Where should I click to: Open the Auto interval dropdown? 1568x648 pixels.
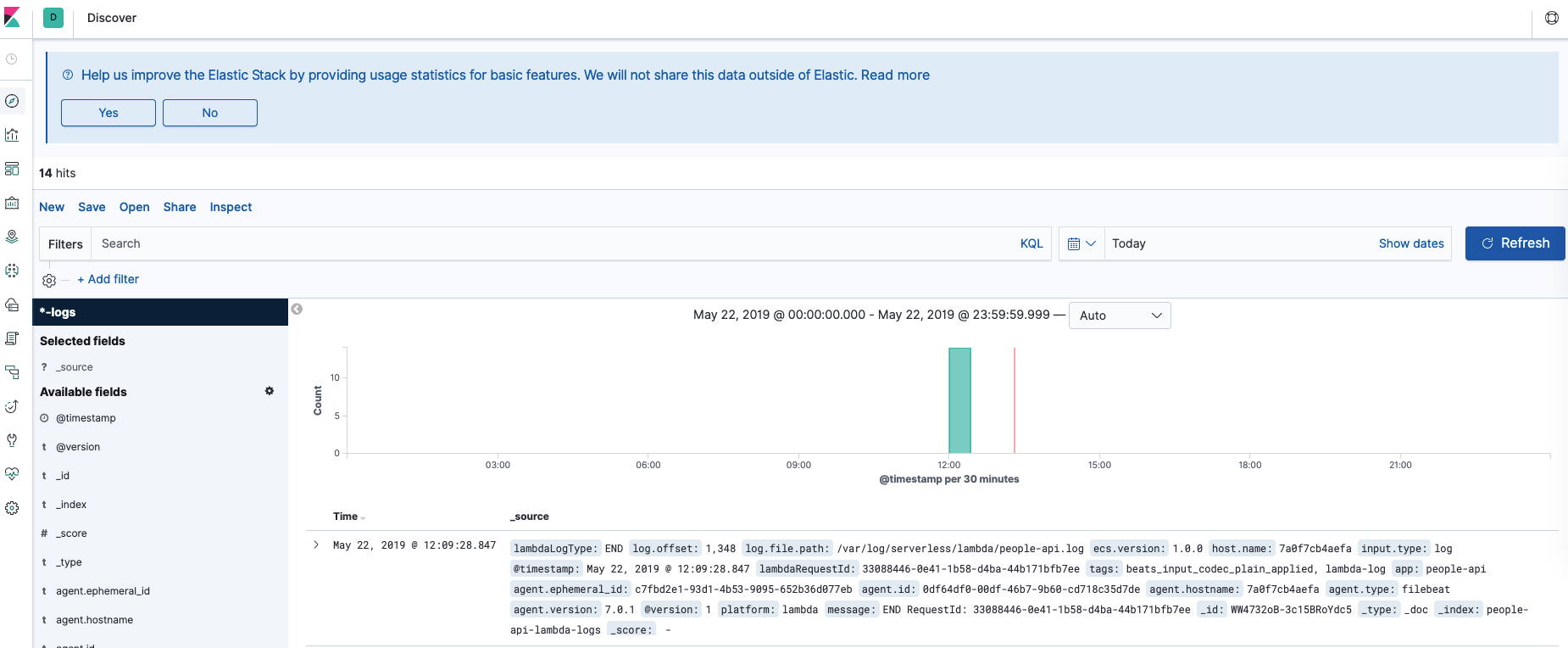pyautogui.click(x=1120, y=316)
